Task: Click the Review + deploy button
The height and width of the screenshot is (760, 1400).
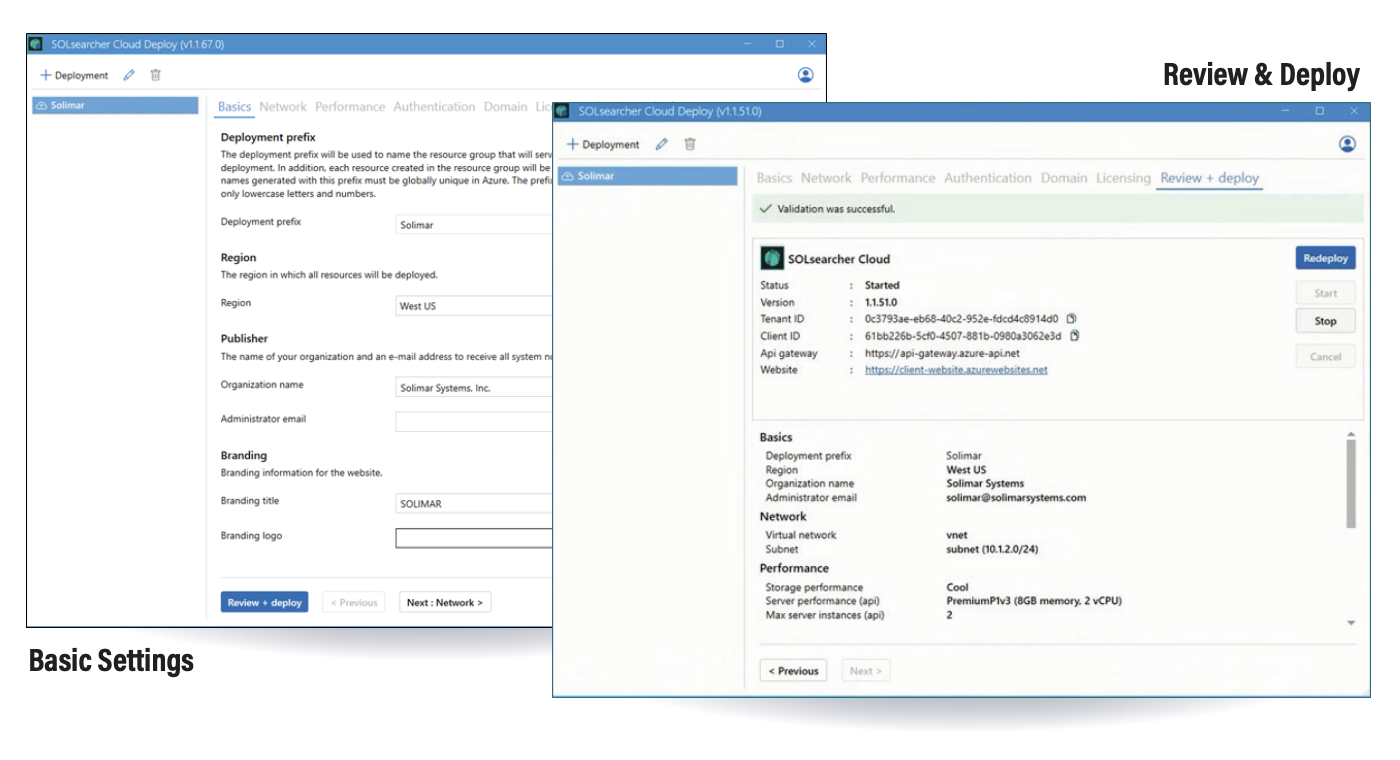Action: click(266, 601)
